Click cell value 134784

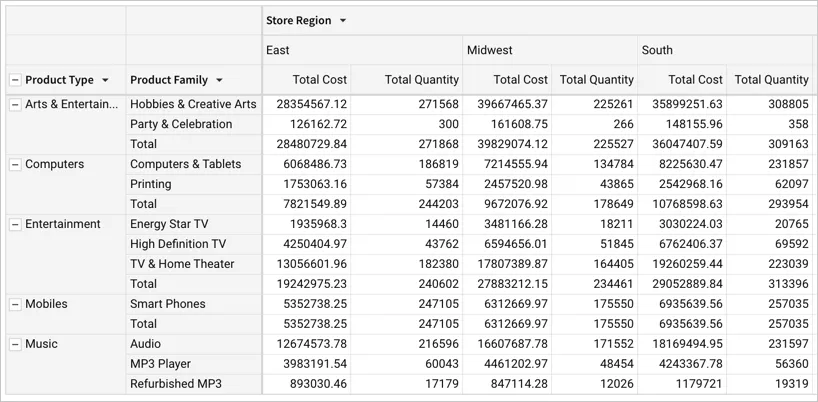pyautogui.click(x=613, y=164)
